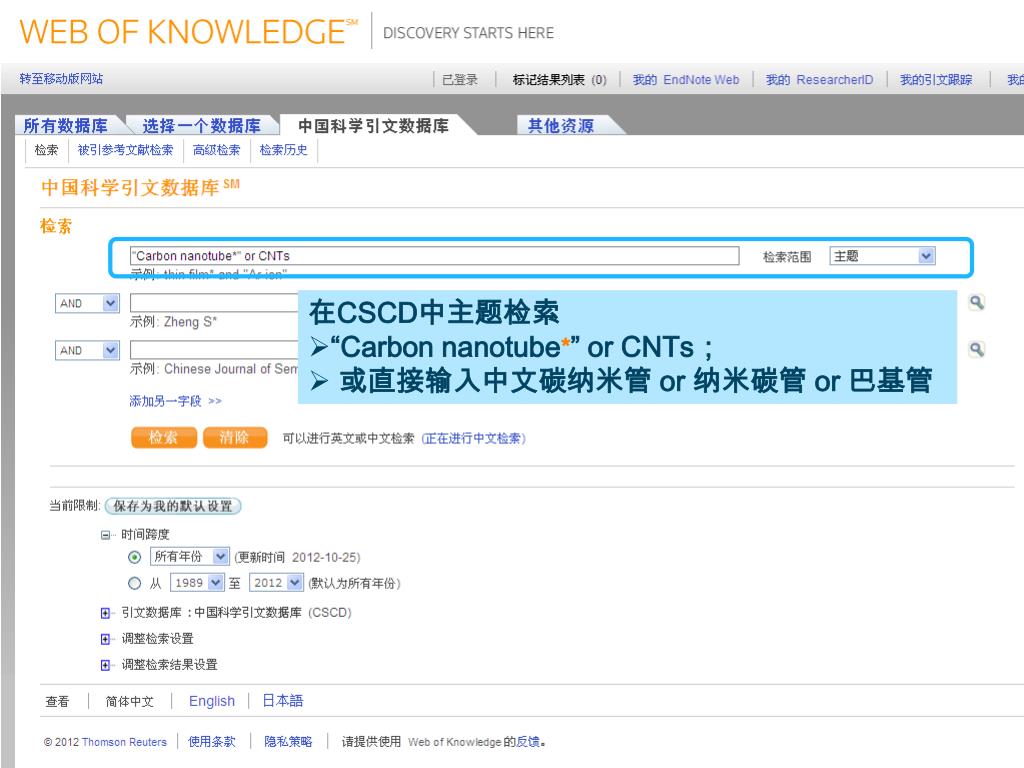Open the 转至移动版网站 link

click(61, 79)
